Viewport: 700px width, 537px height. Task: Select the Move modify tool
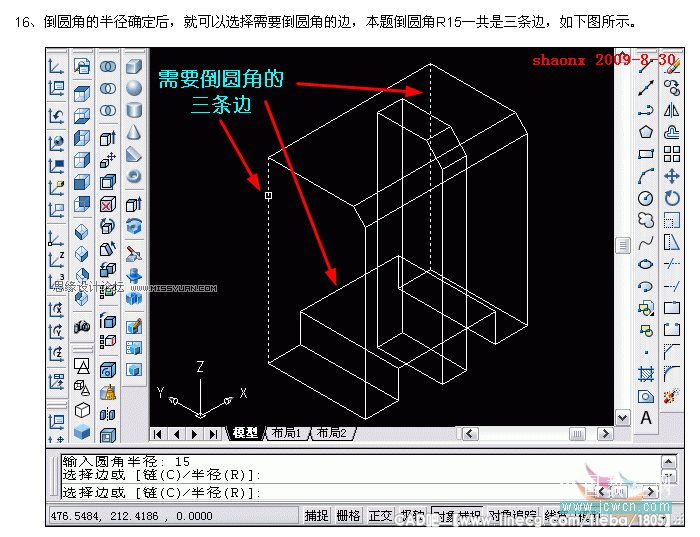tap(672, 176)
